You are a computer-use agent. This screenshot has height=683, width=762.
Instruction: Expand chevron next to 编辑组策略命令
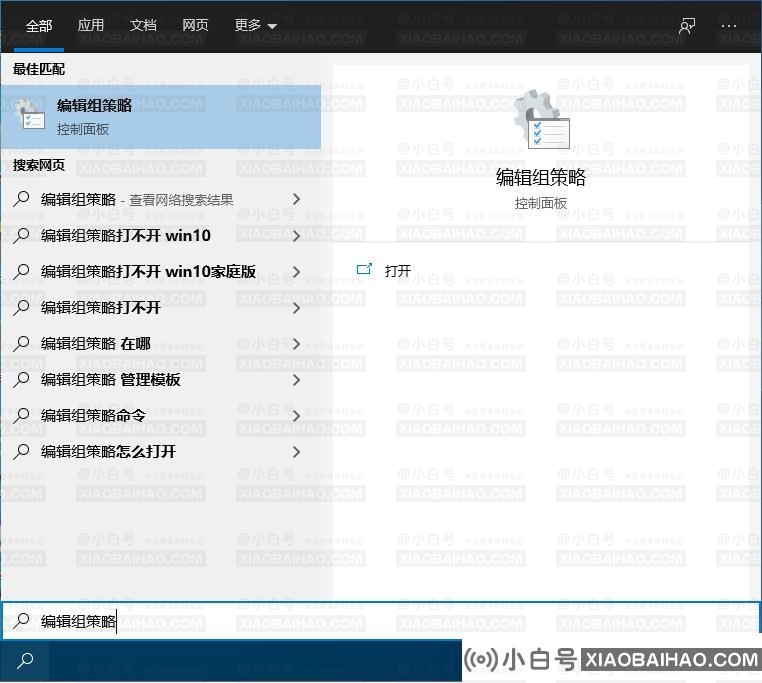pyautogui.click(x=296, y=416)
